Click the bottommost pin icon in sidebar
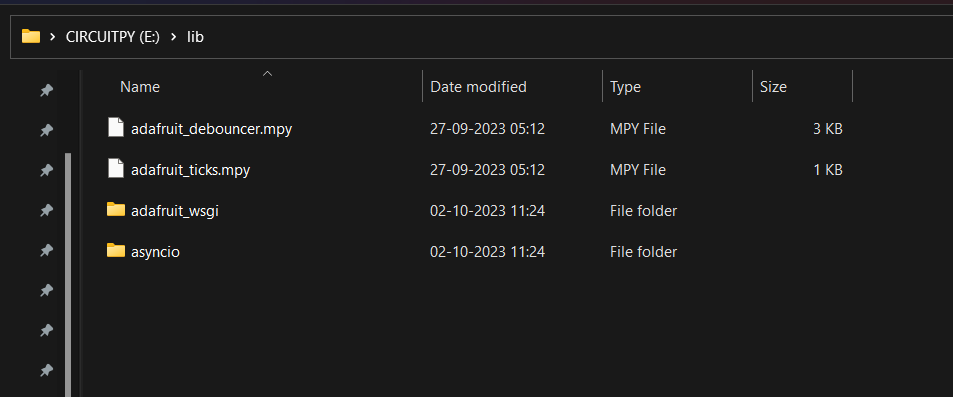The height and width of the screenshot is (397, 953). coord(46,370)
